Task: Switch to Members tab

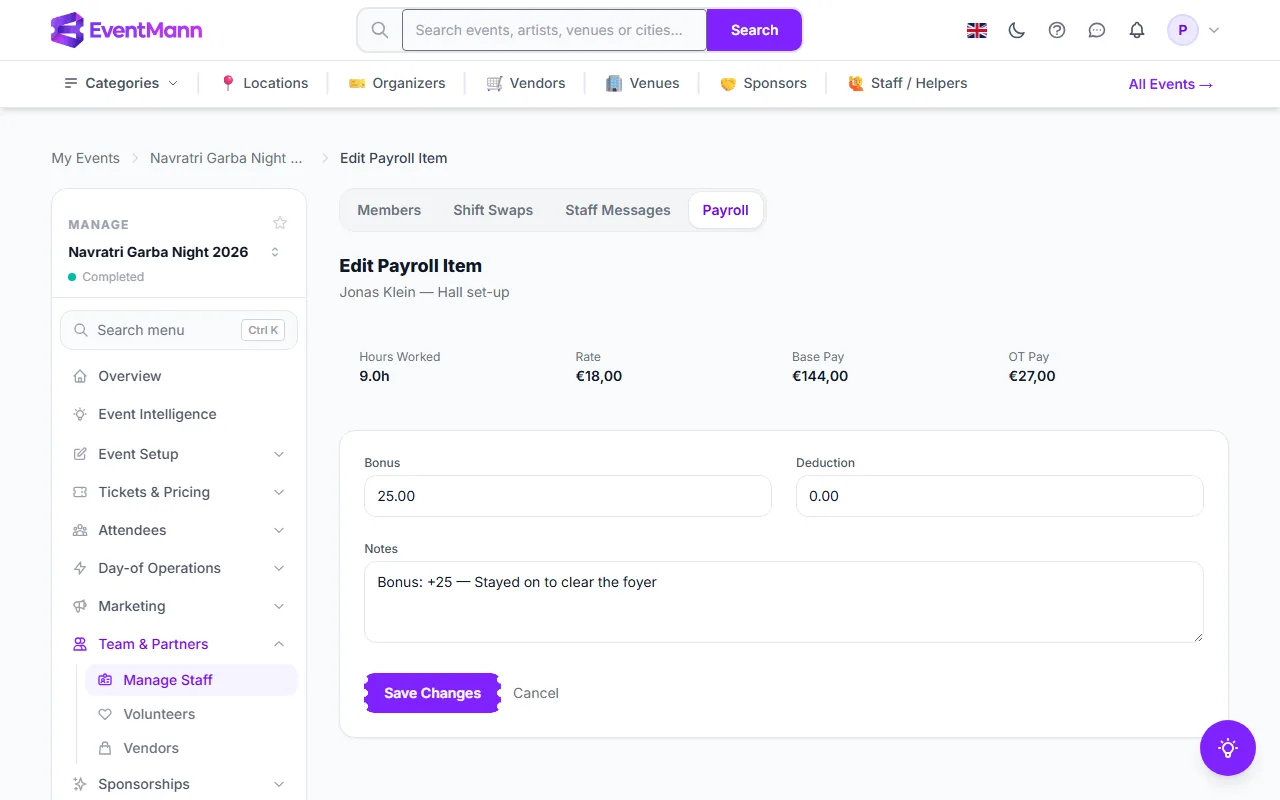Action: (389, 210)
